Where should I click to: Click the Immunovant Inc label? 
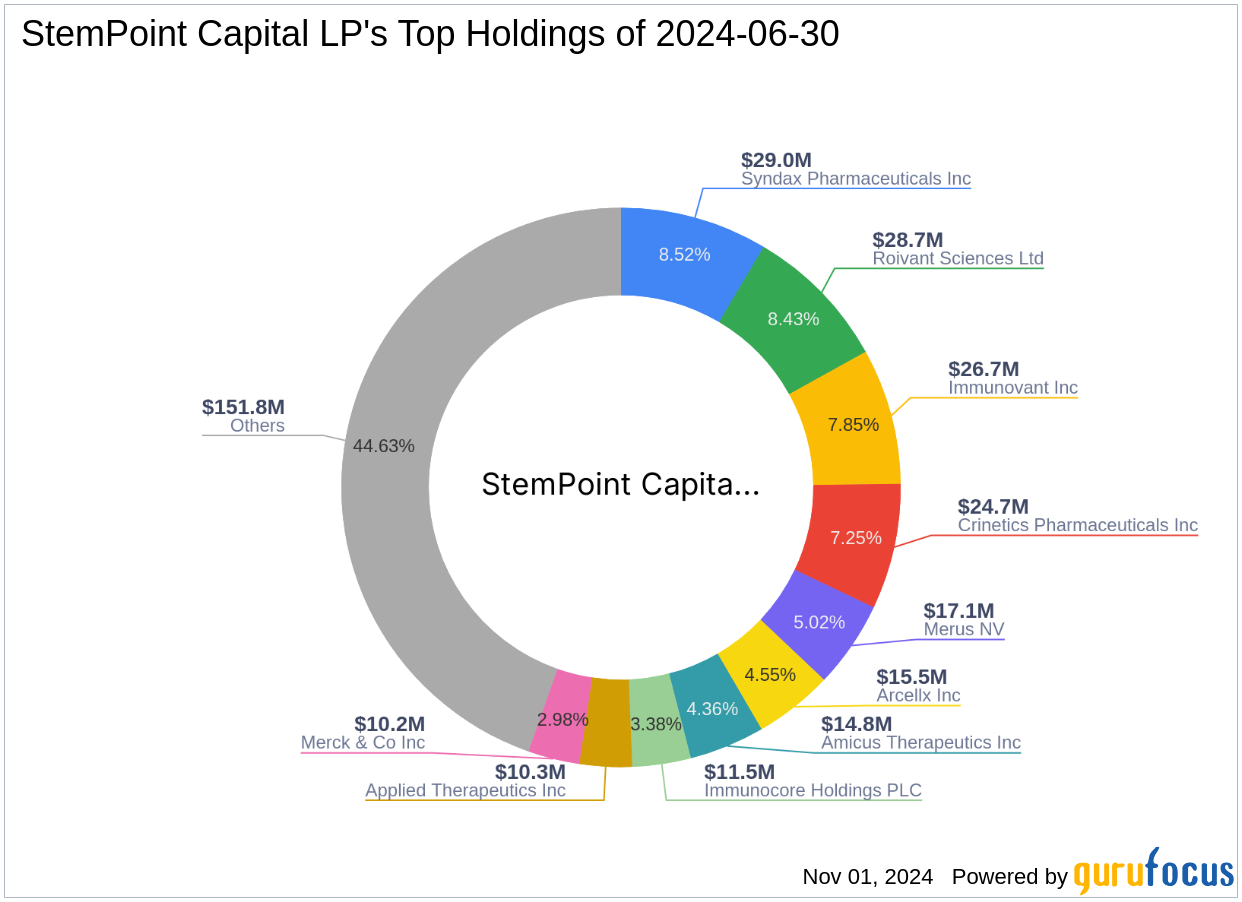click(1011, 387)
